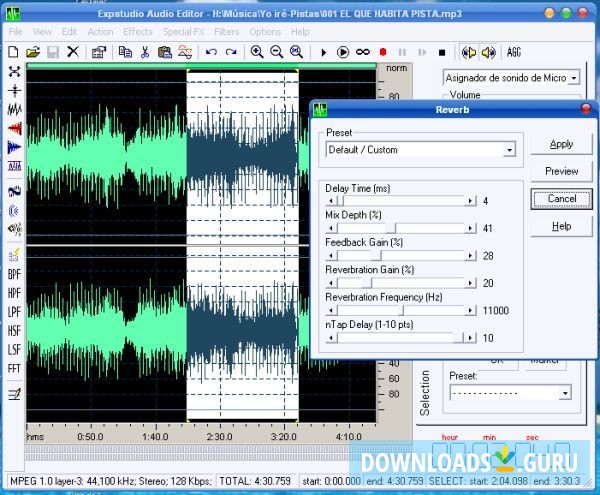The height and width of the screenshot is (495, 600).
Task: Click the blue Fade Out sidebar icon
Action: tap(15, 147)
